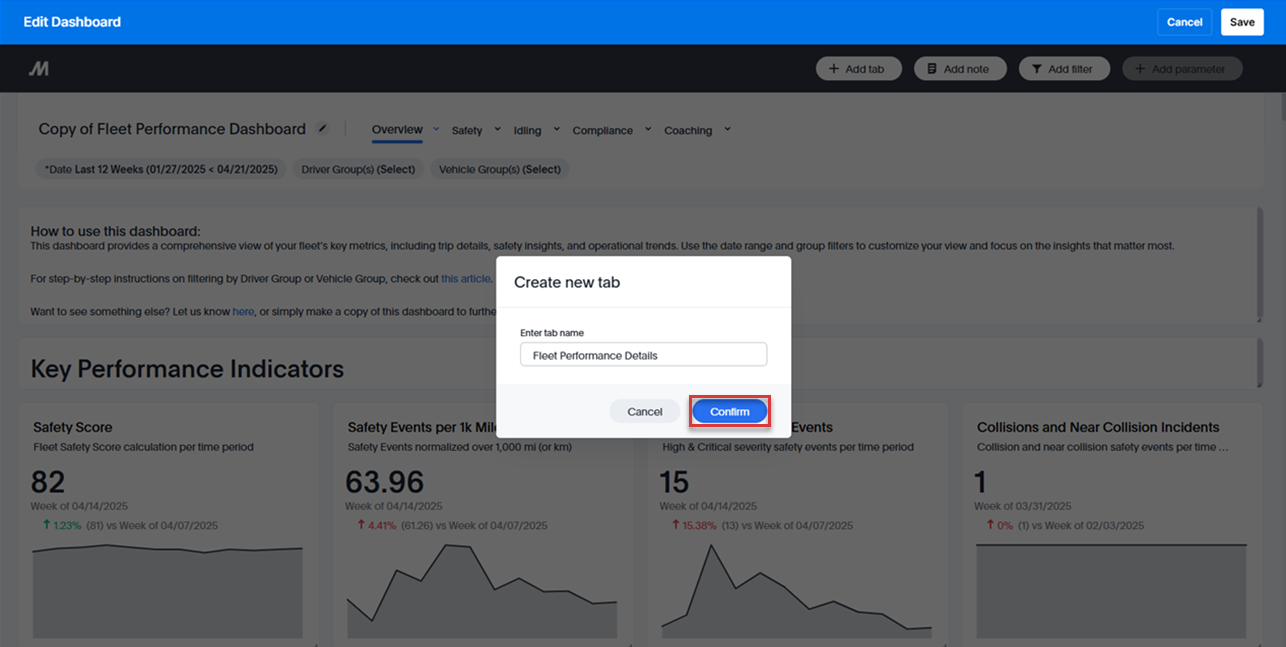Viewport: 1286px width, 647px height.
Task: Select the Coaching tab
Action: tap(688, 130)
